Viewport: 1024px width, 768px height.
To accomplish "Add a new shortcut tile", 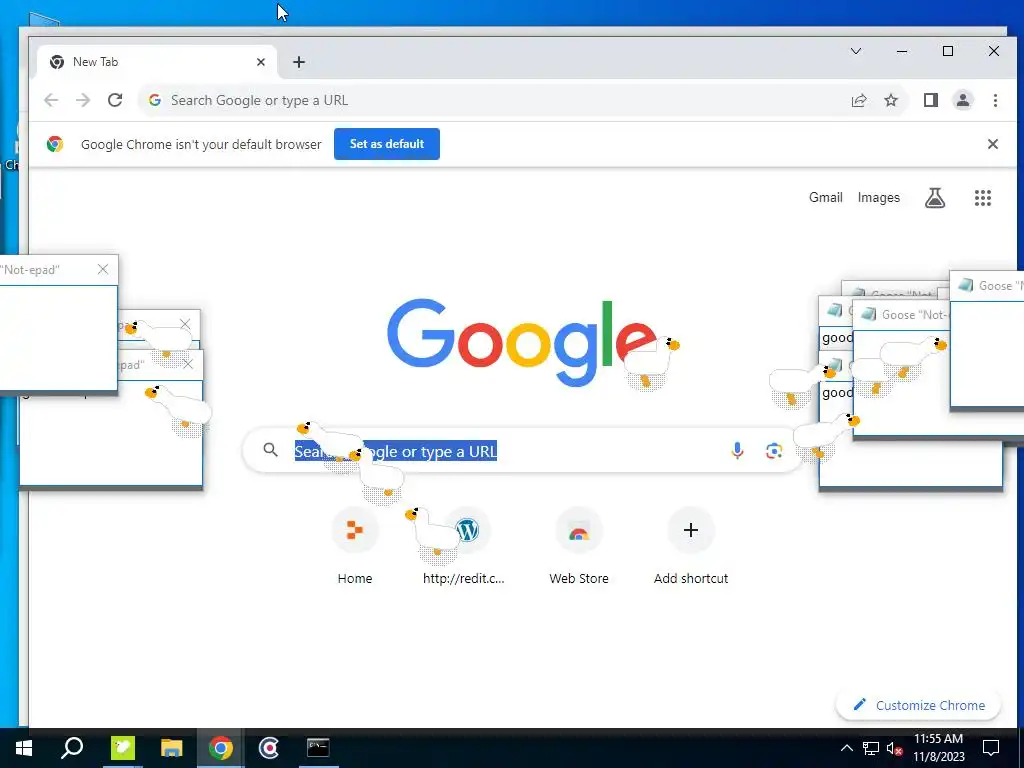I will click(691, 546).
